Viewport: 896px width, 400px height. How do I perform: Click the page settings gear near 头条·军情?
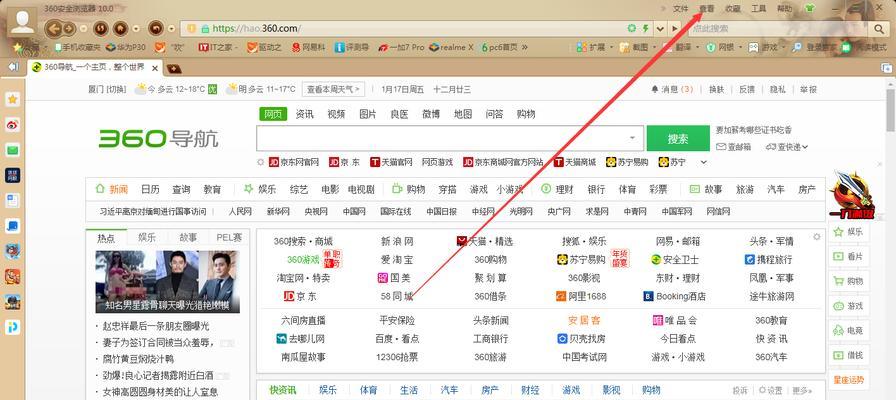(x=817, y=237)
